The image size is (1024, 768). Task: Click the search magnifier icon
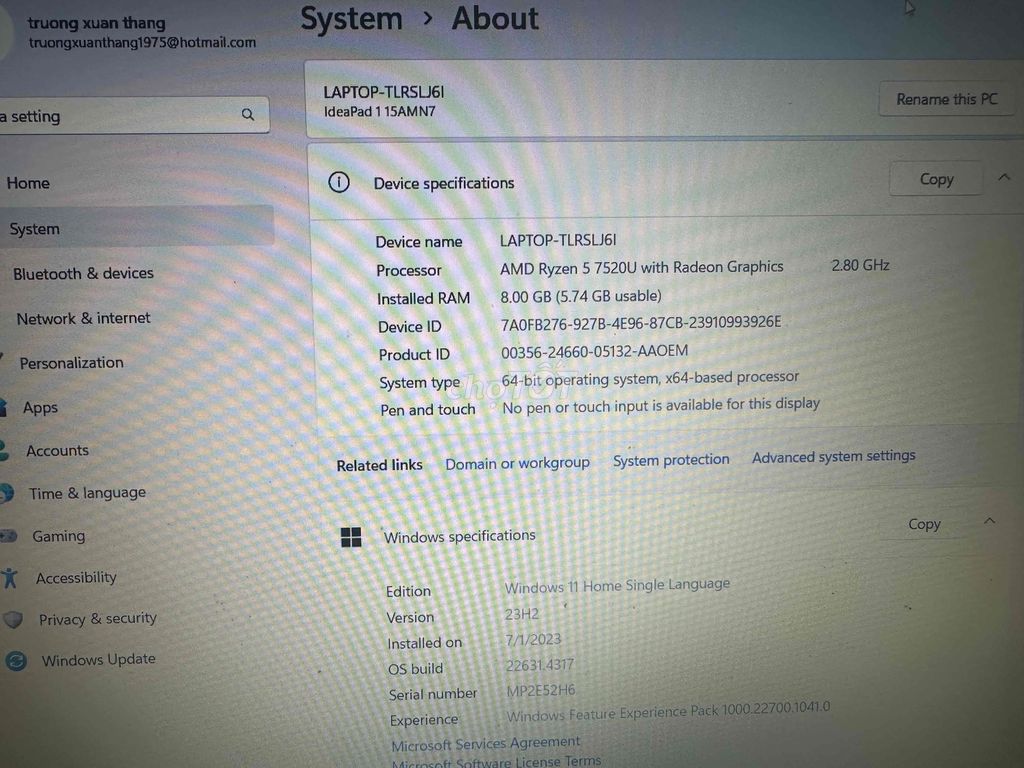click(248, 114)
